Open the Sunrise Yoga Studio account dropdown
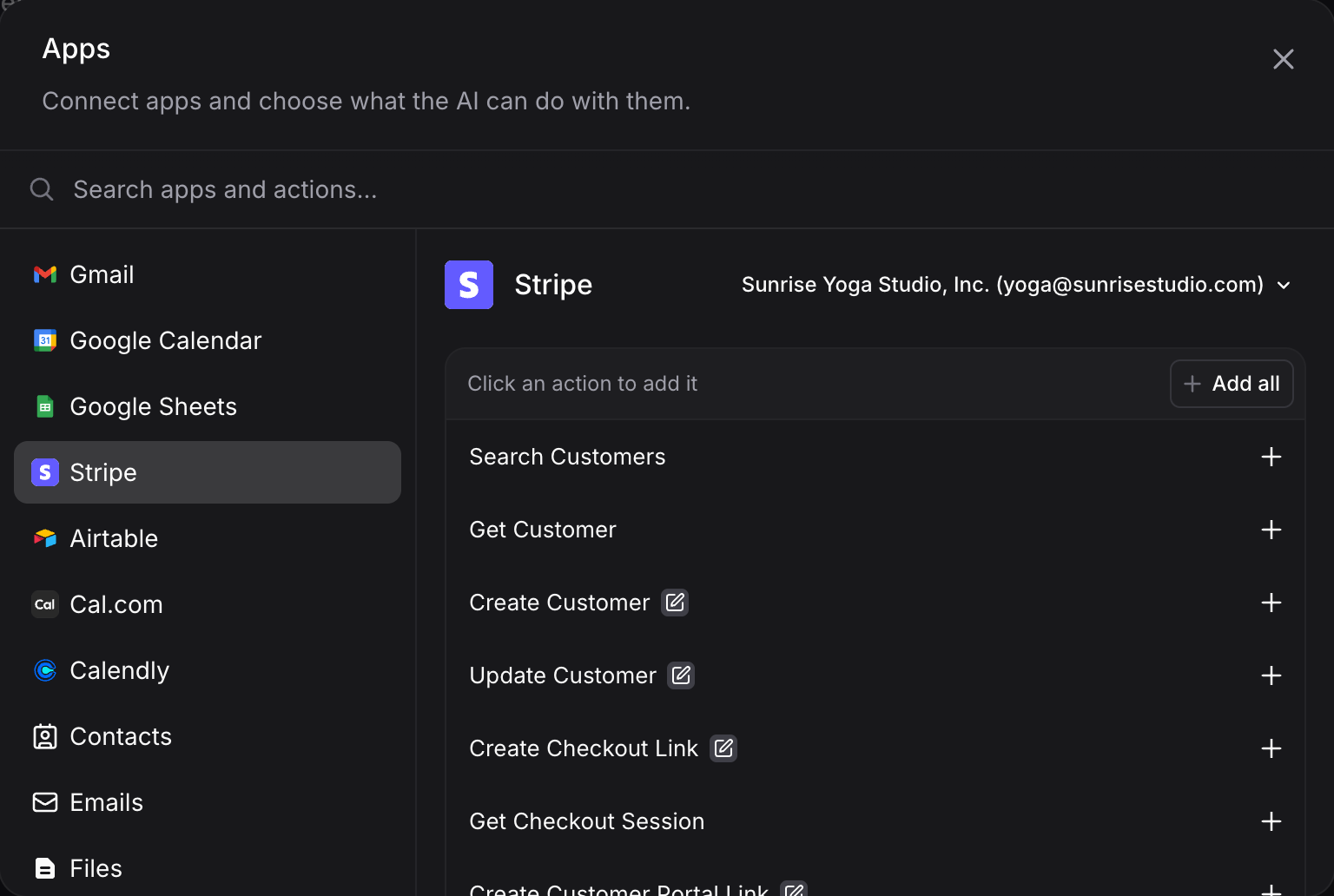 (1016, 285)
